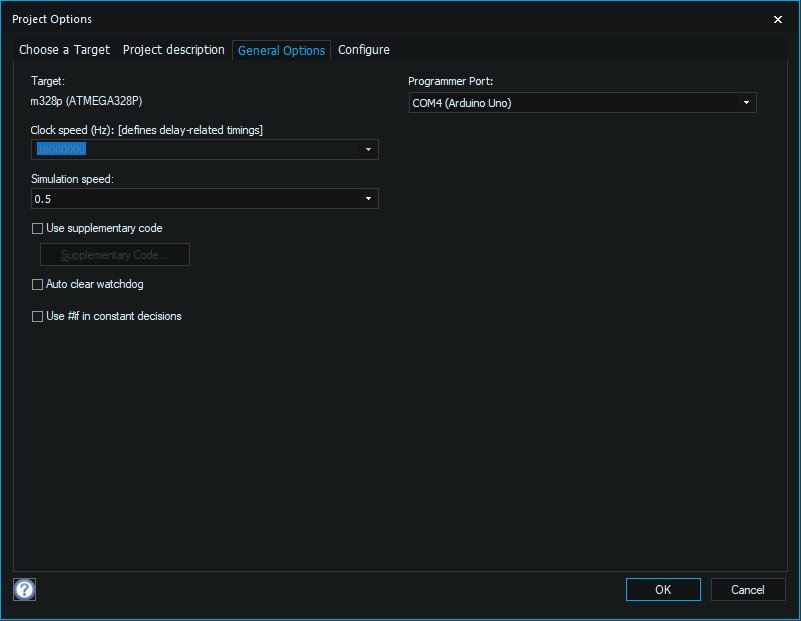Confirm the dialog with OK
Screen dimensions: 801x621
coord(663,590)
